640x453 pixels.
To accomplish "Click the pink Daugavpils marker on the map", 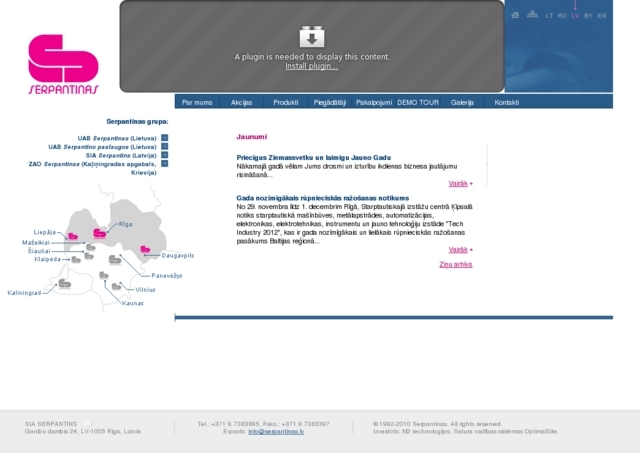I will pos(145,249).
